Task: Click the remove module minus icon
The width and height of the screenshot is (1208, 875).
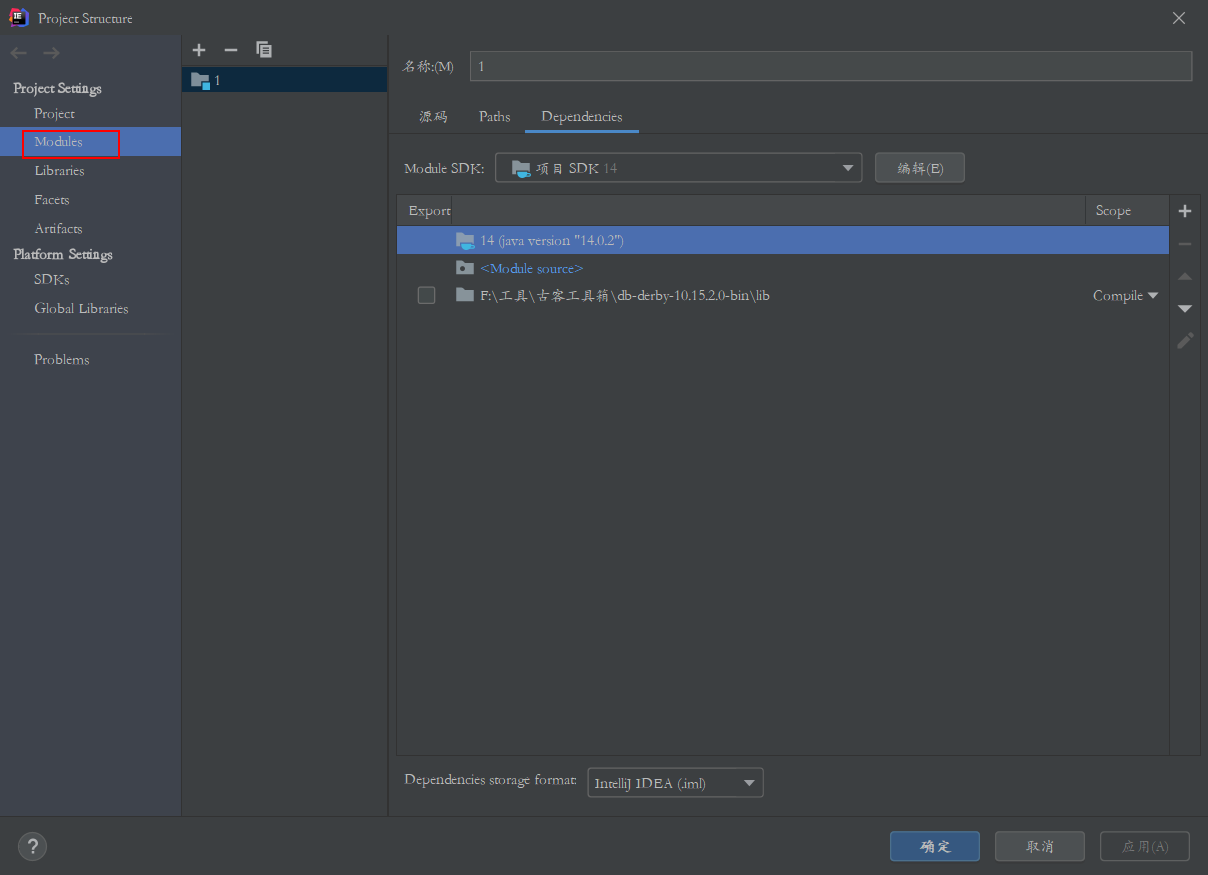Action: click(231, 50)
